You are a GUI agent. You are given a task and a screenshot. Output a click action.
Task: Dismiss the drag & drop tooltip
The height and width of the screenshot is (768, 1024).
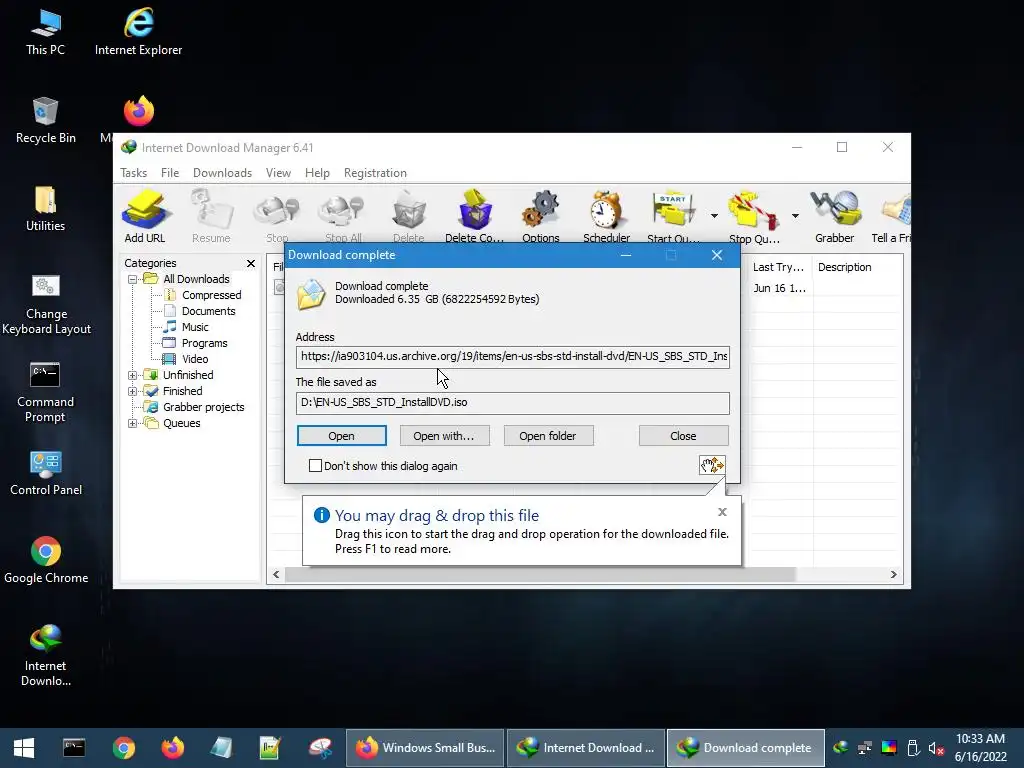[722, 512]
